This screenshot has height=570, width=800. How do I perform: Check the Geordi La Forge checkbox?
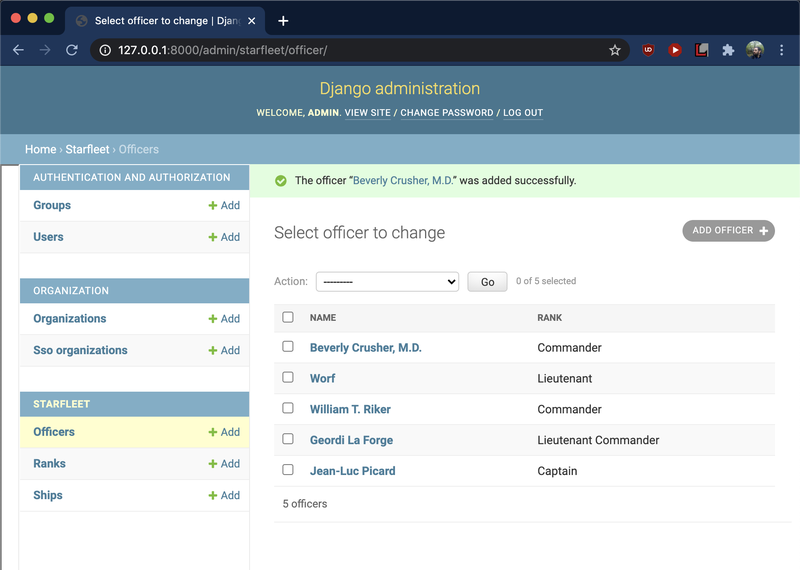(x=288, y=439)
